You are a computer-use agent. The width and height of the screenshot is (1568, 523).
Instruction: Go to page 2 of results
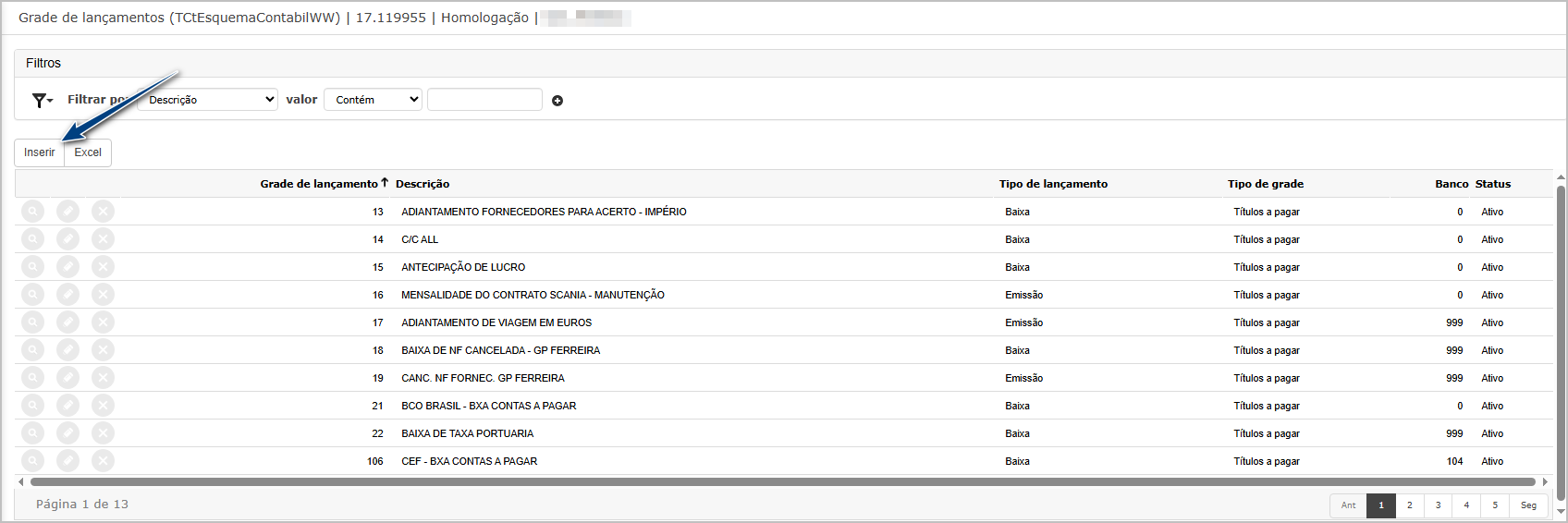(x=1410, y=505)
